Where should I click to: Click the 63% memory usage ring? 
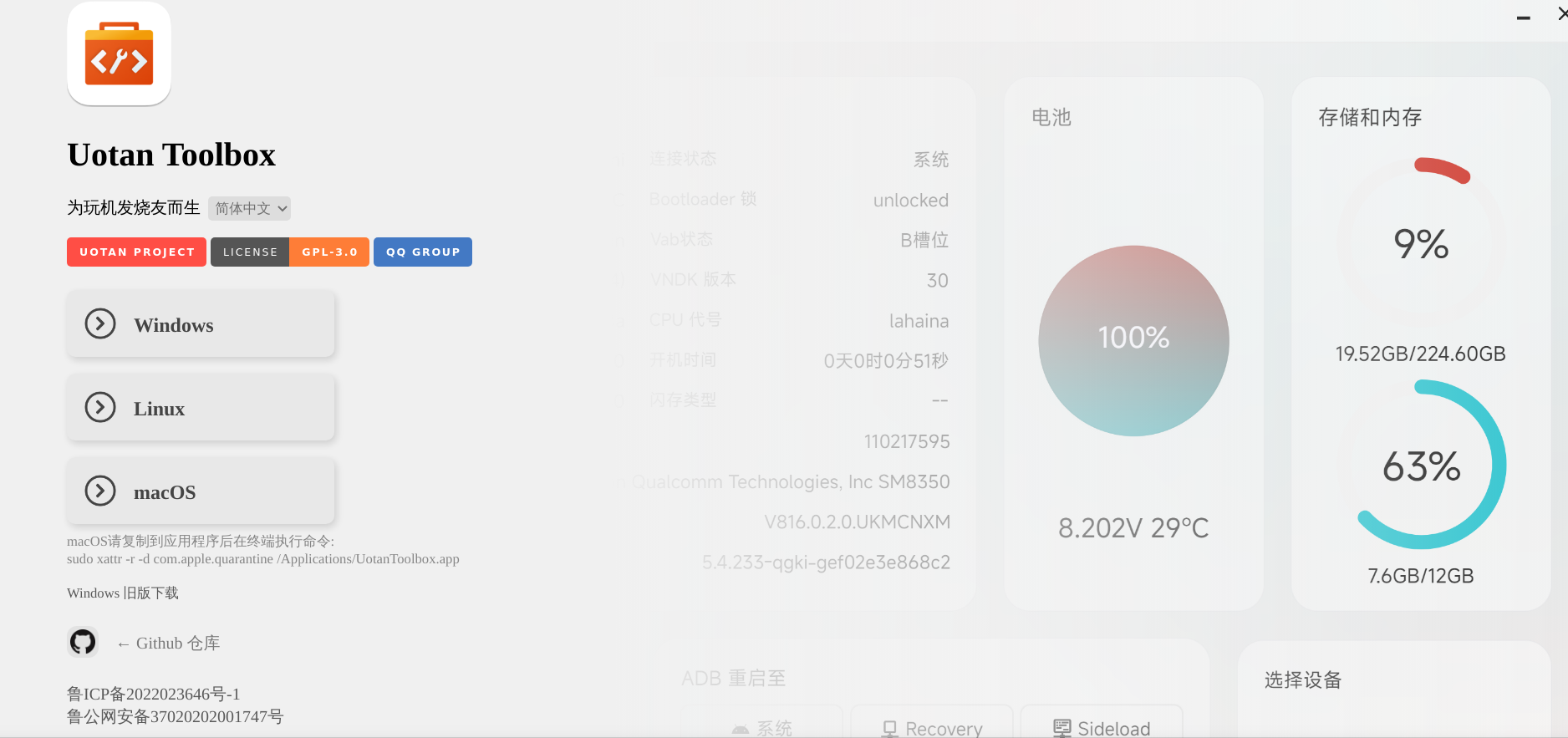(x=1421, y=466)
